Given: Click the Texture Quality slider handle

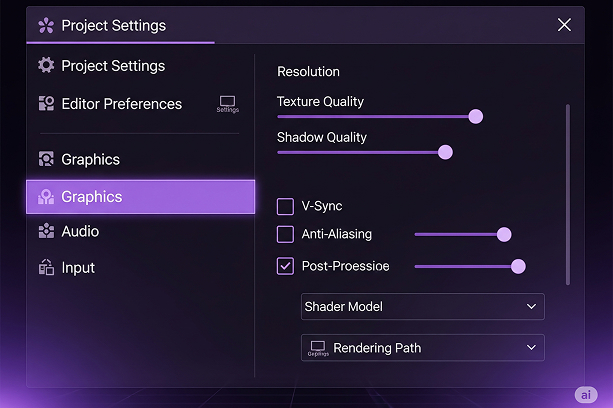Looking at the screenshot, I should coord(476,116).
